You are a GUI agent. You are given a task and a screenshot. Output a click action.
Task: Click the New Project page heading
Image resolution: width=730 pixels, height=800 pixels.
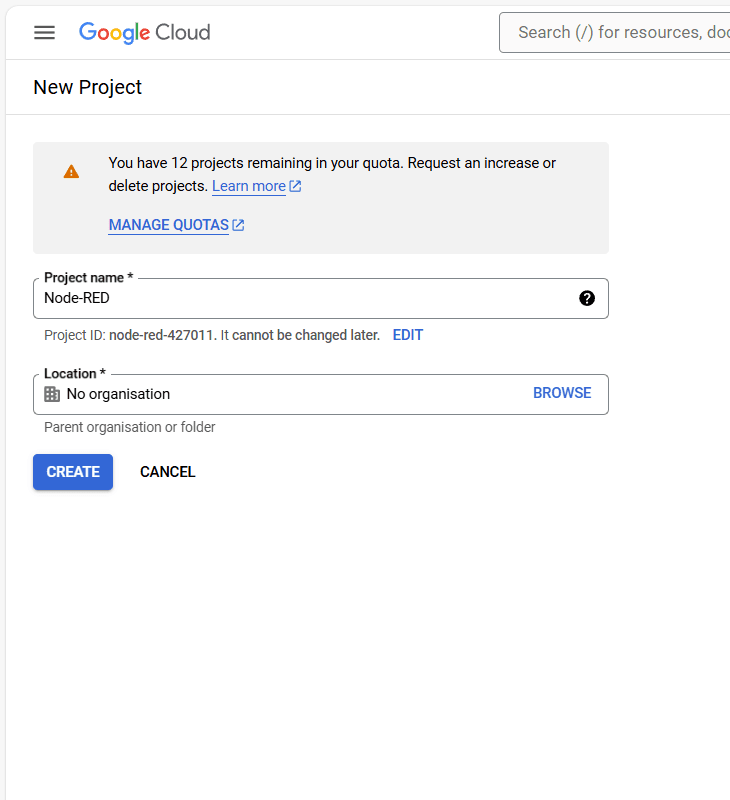coord(87,87)
